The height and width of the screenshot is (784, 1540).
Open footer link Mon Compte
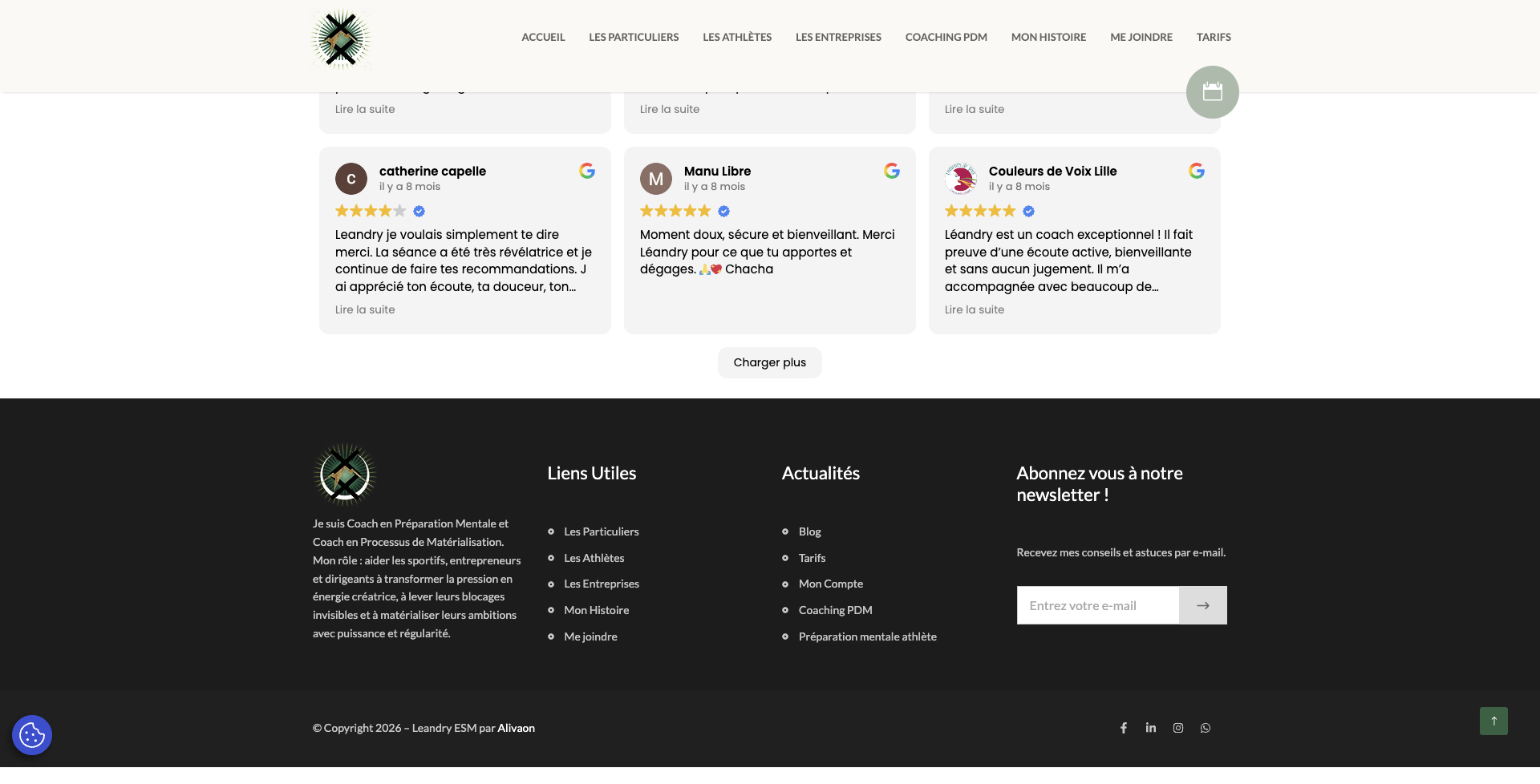831,584
